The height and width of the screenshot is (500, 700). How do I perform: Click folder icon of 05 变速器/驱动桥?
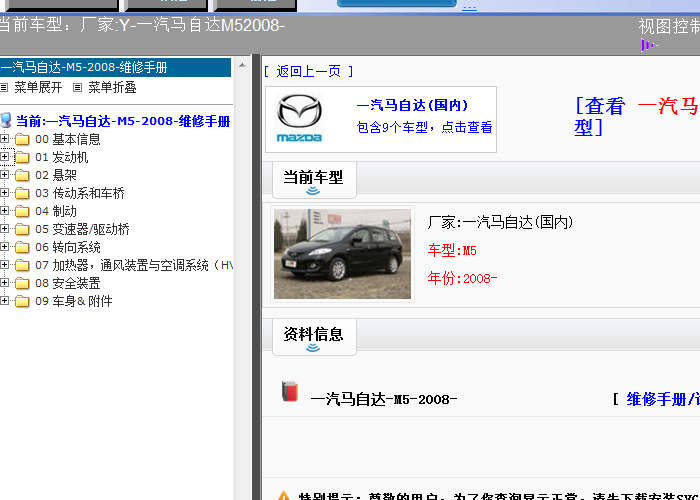coord(22,229)
